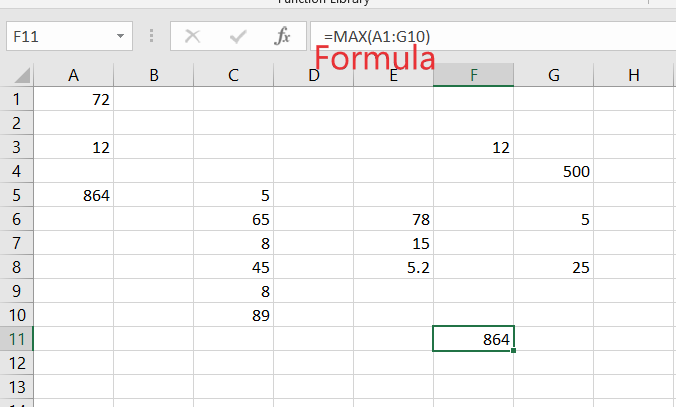This screenshot has height=407, width=676.
Task: Select row 10 header
Action: (x=17, y=315)
